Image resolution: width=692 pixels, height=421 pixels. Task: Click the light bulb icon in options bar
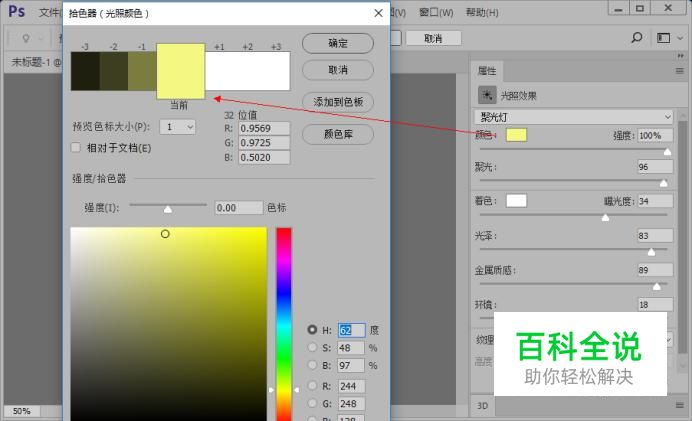(26, 38)
